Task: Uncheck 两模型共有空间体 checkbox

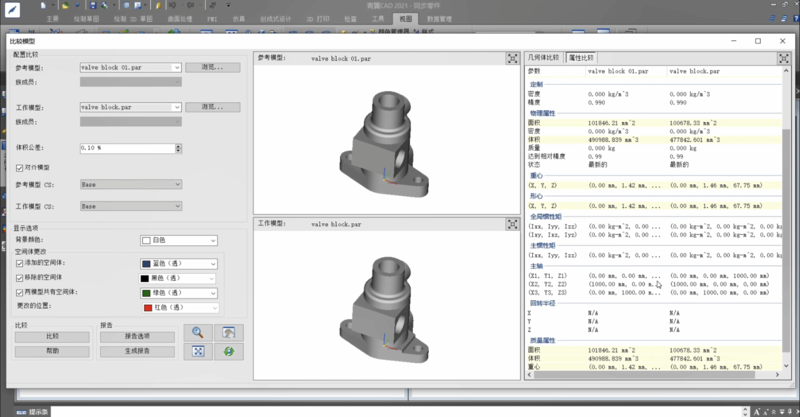Action: (20, 292)
